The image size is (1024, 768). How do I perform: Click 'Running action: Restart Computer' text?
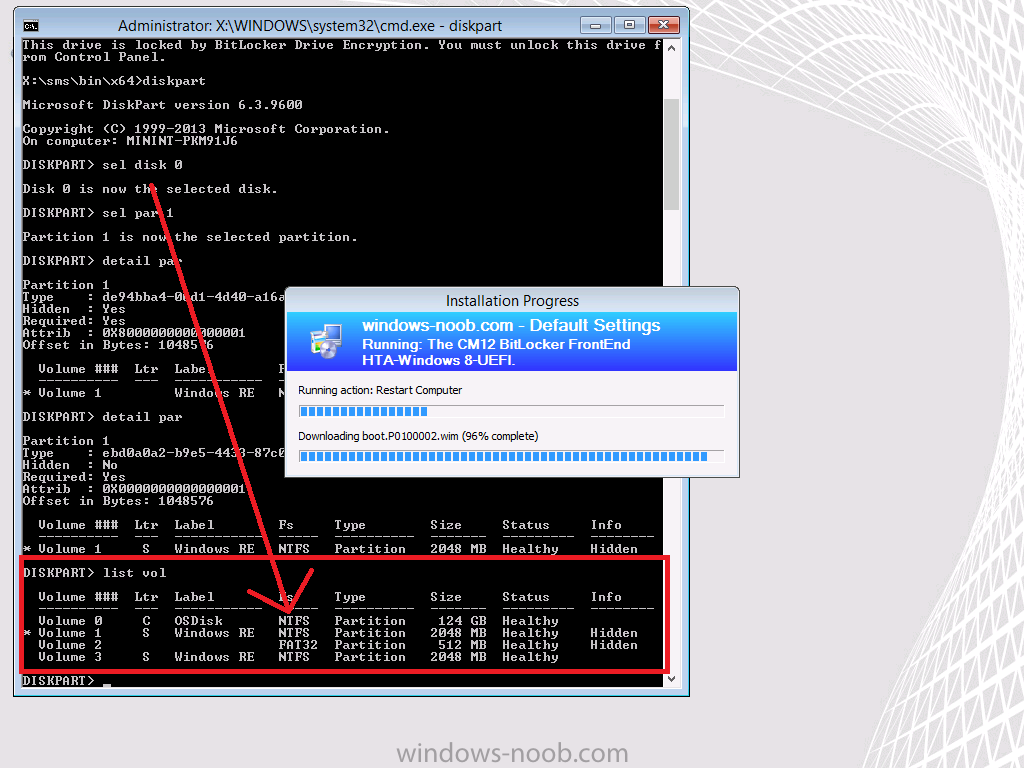[x=380, y=391]
